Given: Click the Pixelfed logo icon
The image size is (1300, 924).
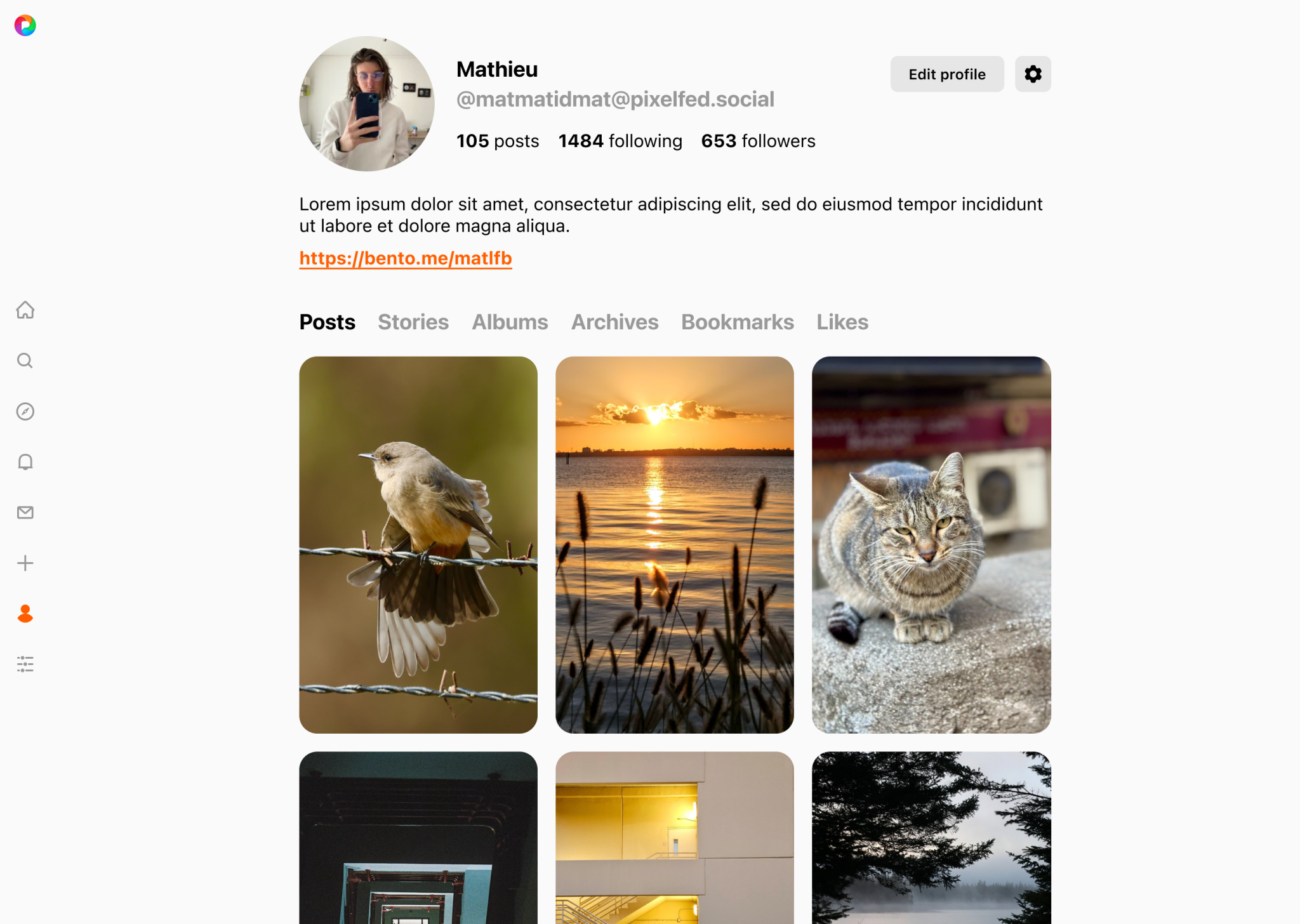Looking at the screenshot, I should point(25,25).
